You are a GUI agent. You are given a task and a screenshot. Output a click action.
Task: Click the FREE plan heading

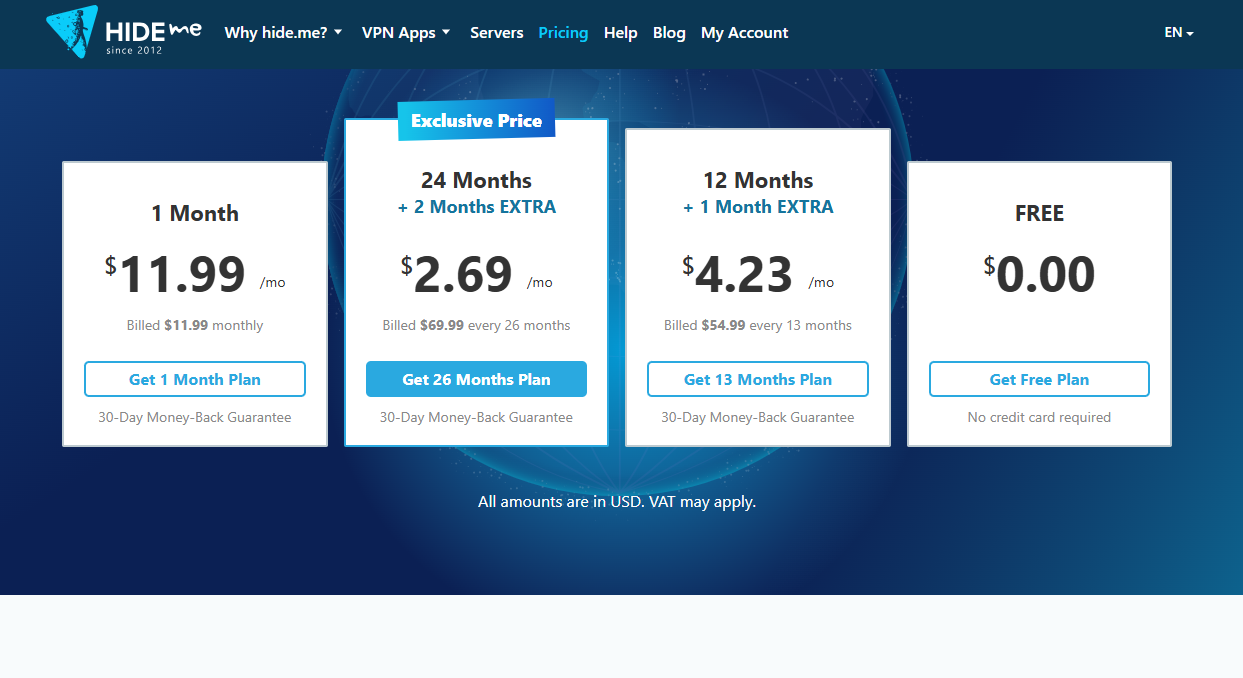coord(1039,213)
